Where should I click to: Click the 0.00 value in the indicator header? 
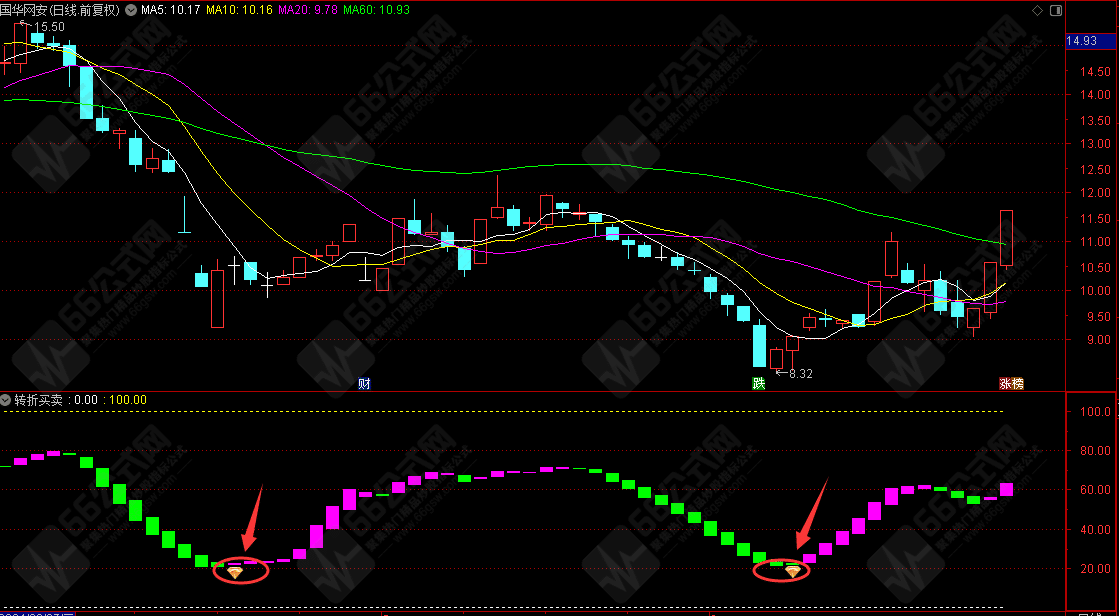click(86, 400)
